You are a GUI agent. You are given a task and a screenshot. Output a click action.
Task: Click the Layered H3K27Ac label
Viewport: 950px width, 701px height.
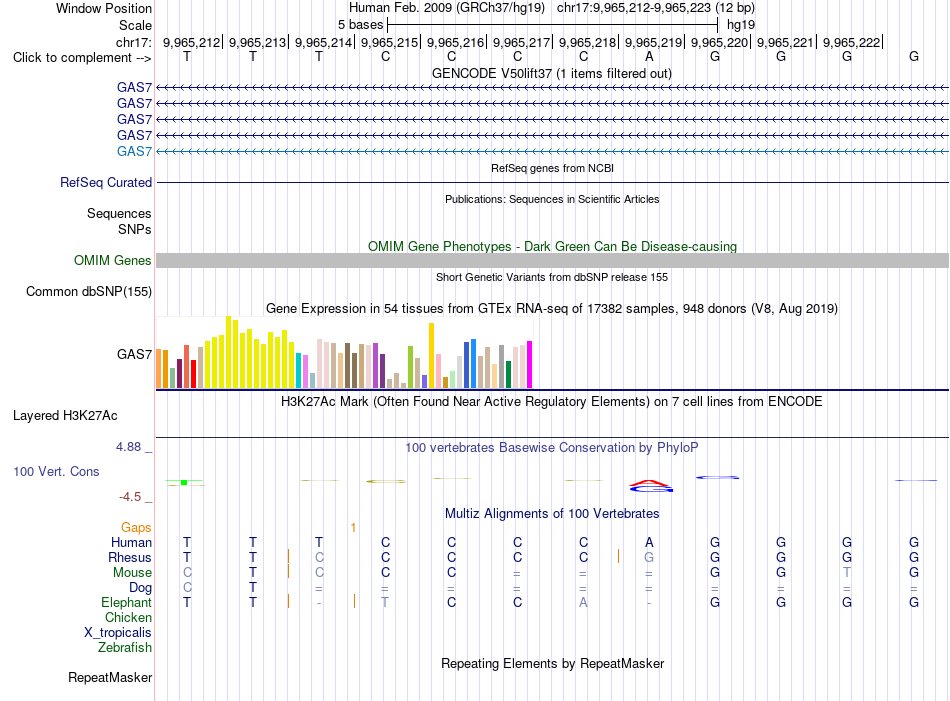65,416
